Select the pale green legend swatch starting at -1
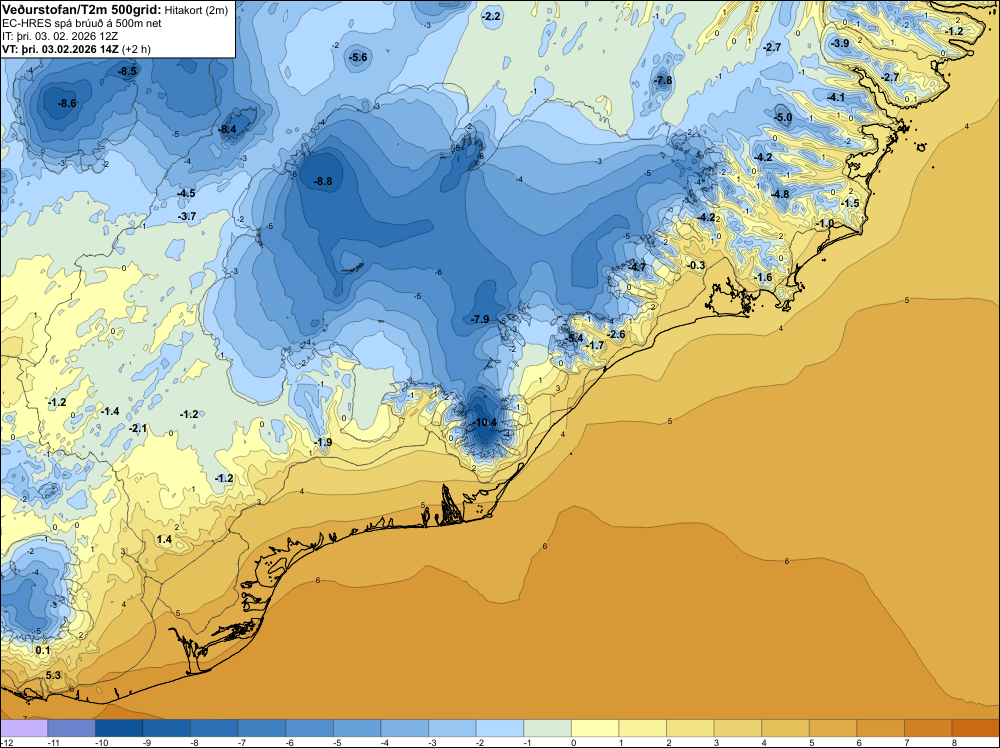The width and height of the screenshot is (1000, 748). coord(547,728)
